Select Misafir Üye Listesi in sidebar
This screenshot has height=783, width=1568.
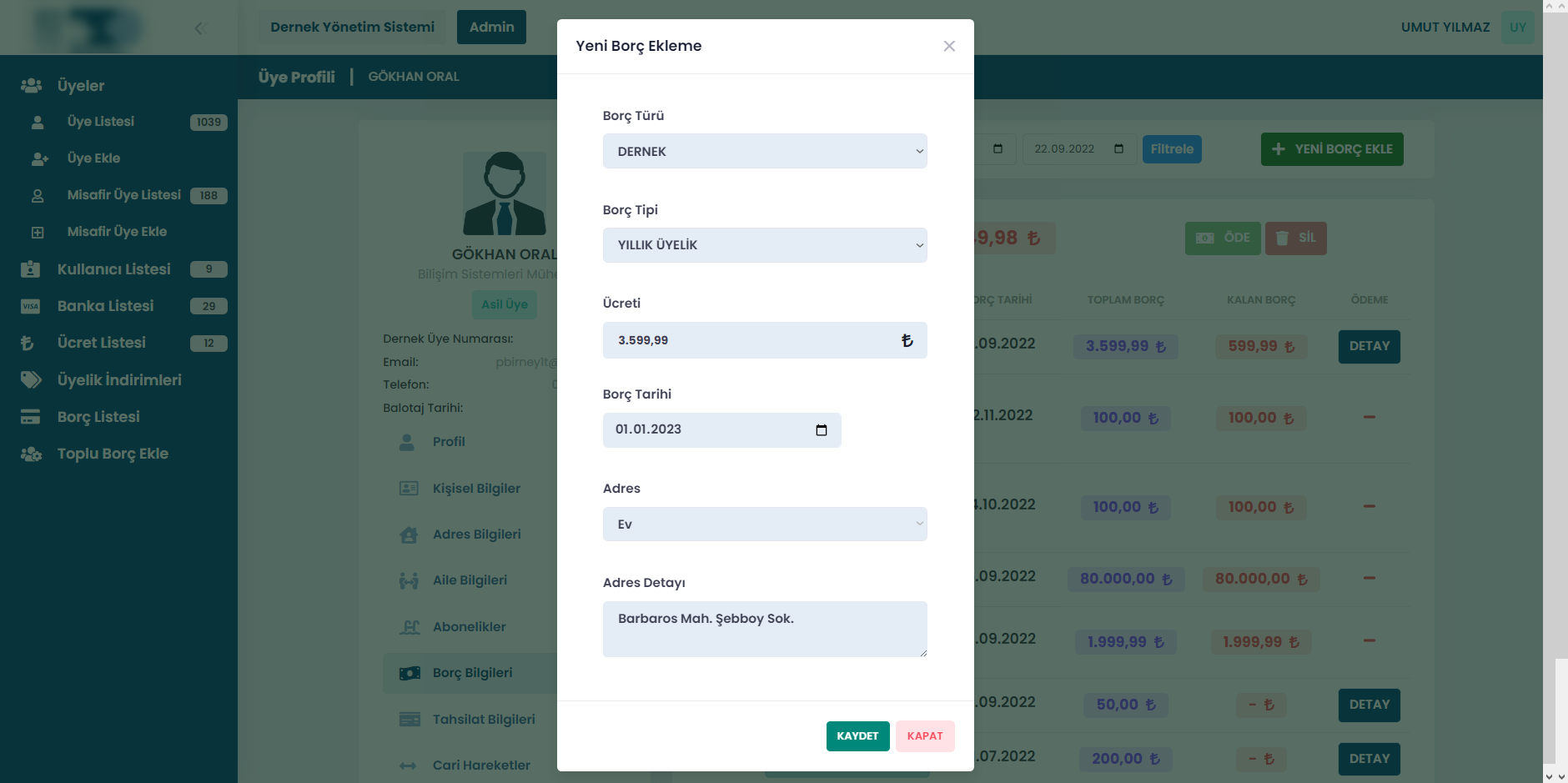pos(123,195)
